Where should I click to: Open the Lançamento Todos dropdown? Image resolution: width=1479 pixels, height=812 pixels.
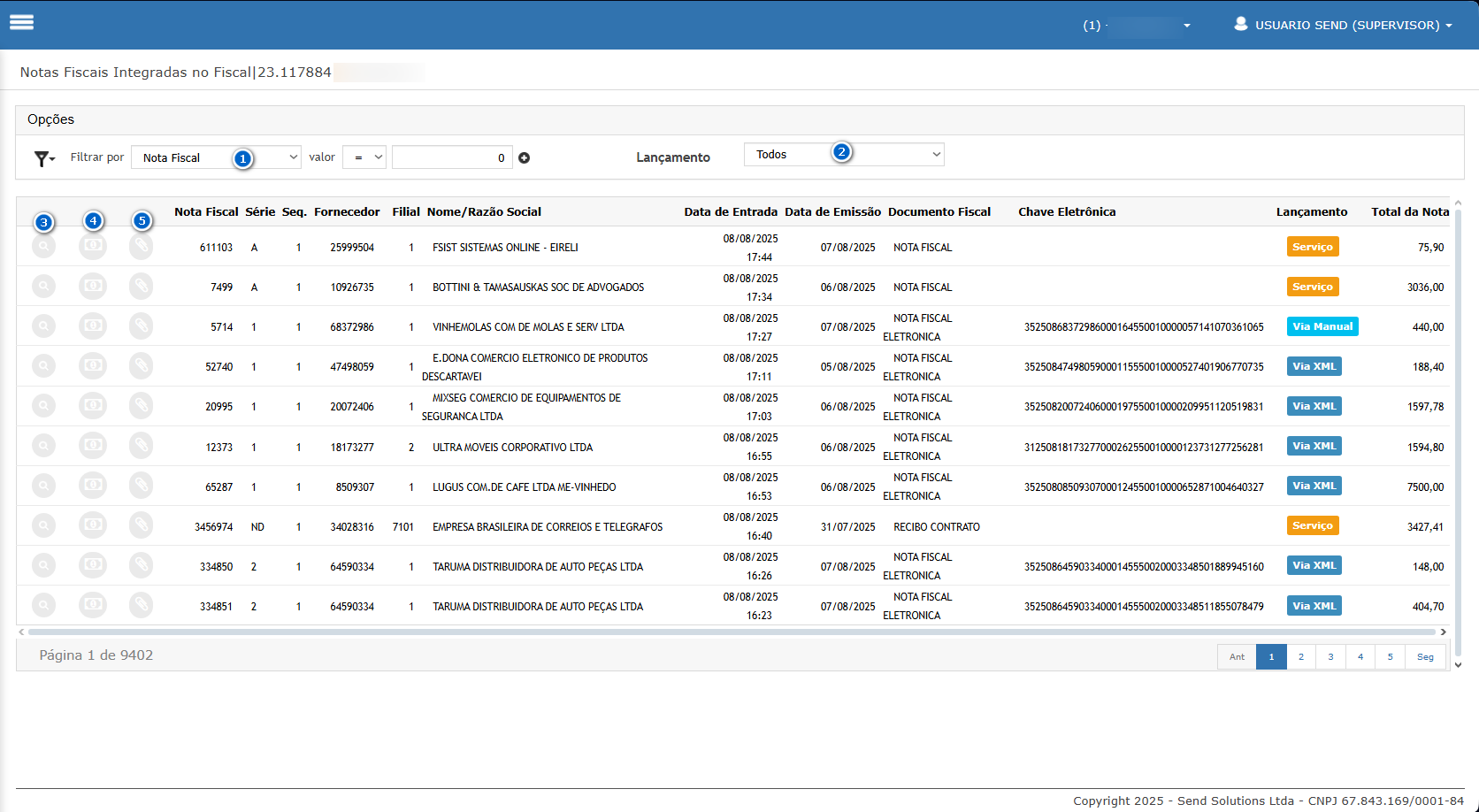pyautogui.click(x=844, y=154)
